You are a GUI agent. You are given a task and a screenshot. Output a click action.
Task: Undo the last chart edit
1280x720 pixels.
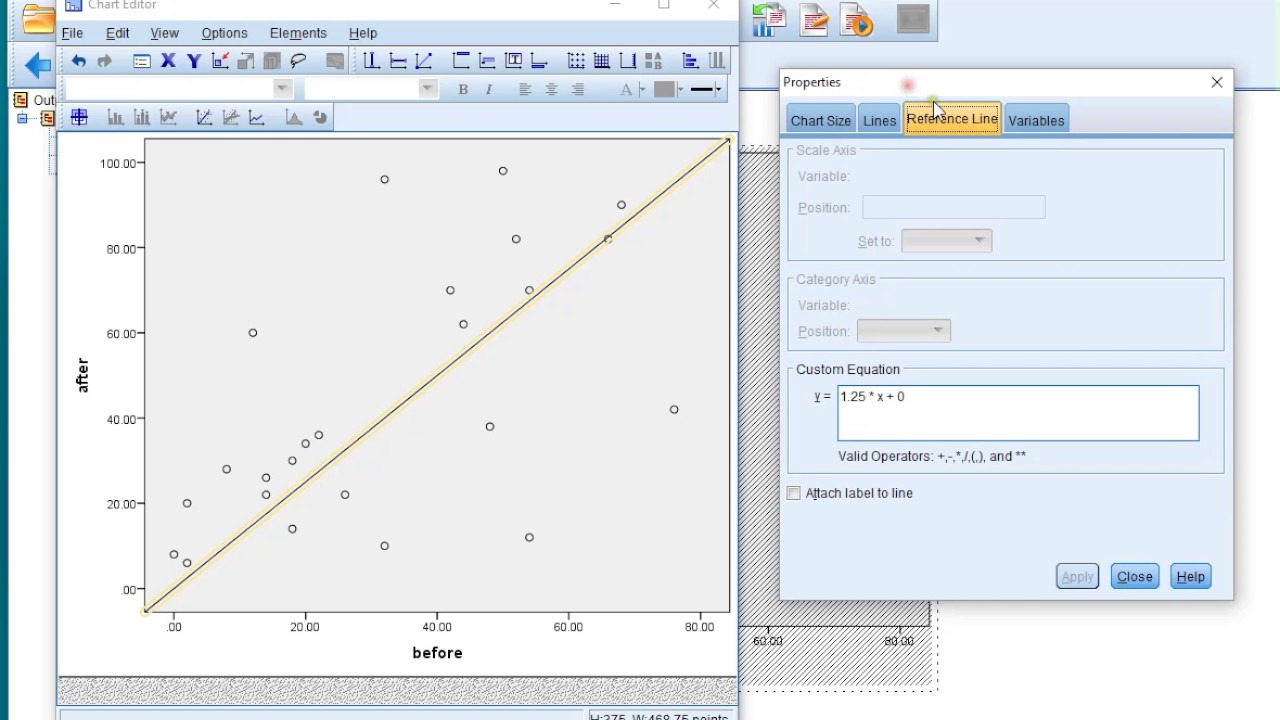78,61
